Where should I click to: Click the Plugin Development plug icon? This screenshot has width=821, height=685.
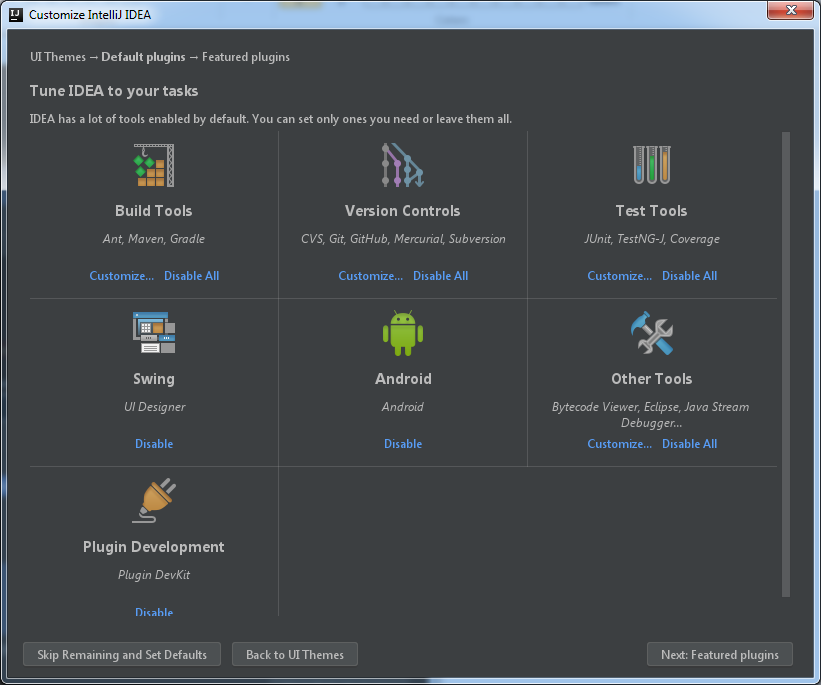(x=154, y=501)
